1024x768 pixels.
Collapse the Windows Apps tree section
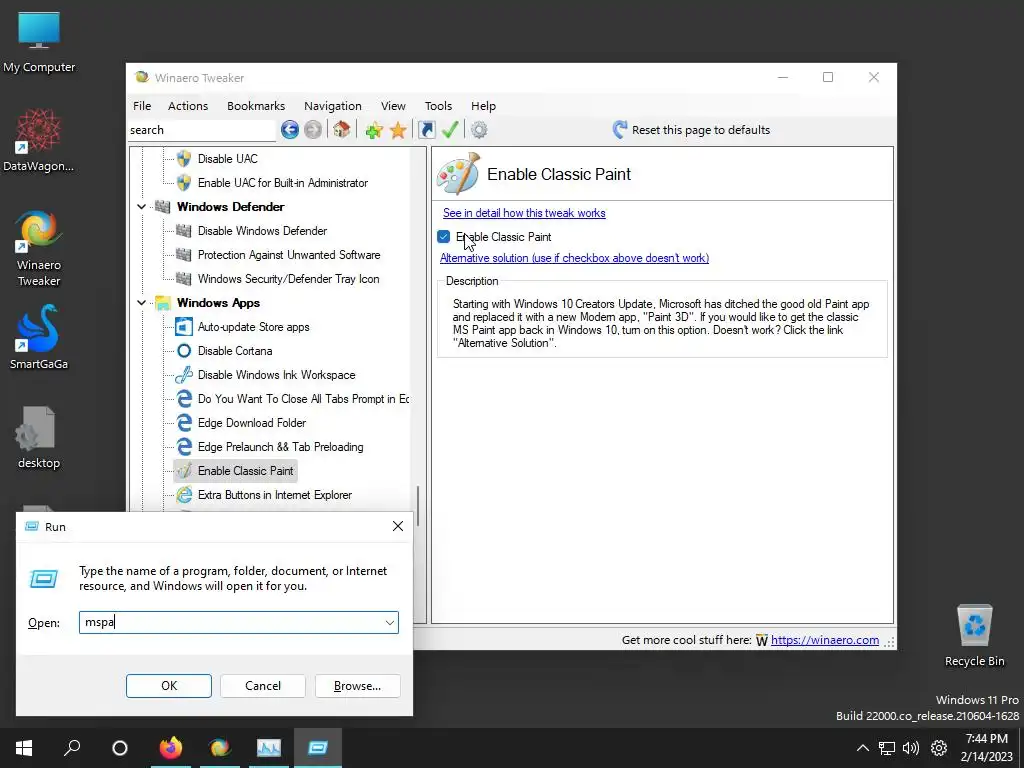pos(142,303)
